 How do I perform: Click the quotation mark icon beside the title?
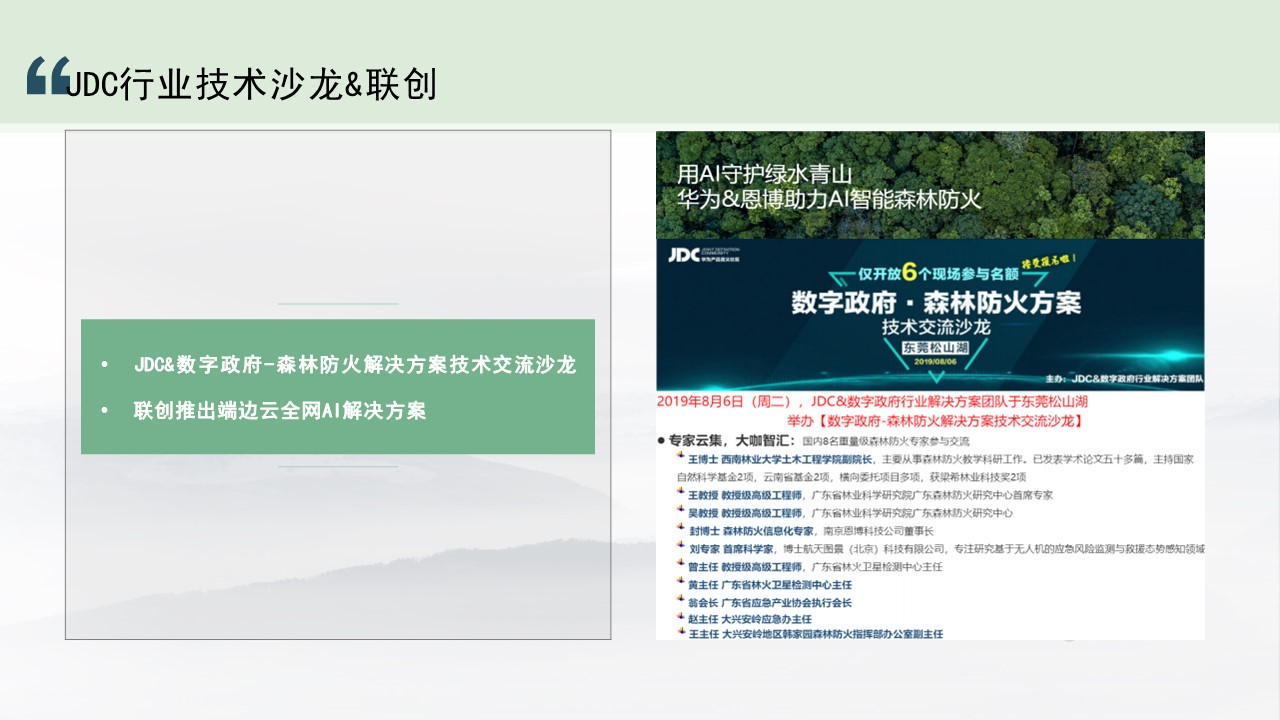point(48,75)
